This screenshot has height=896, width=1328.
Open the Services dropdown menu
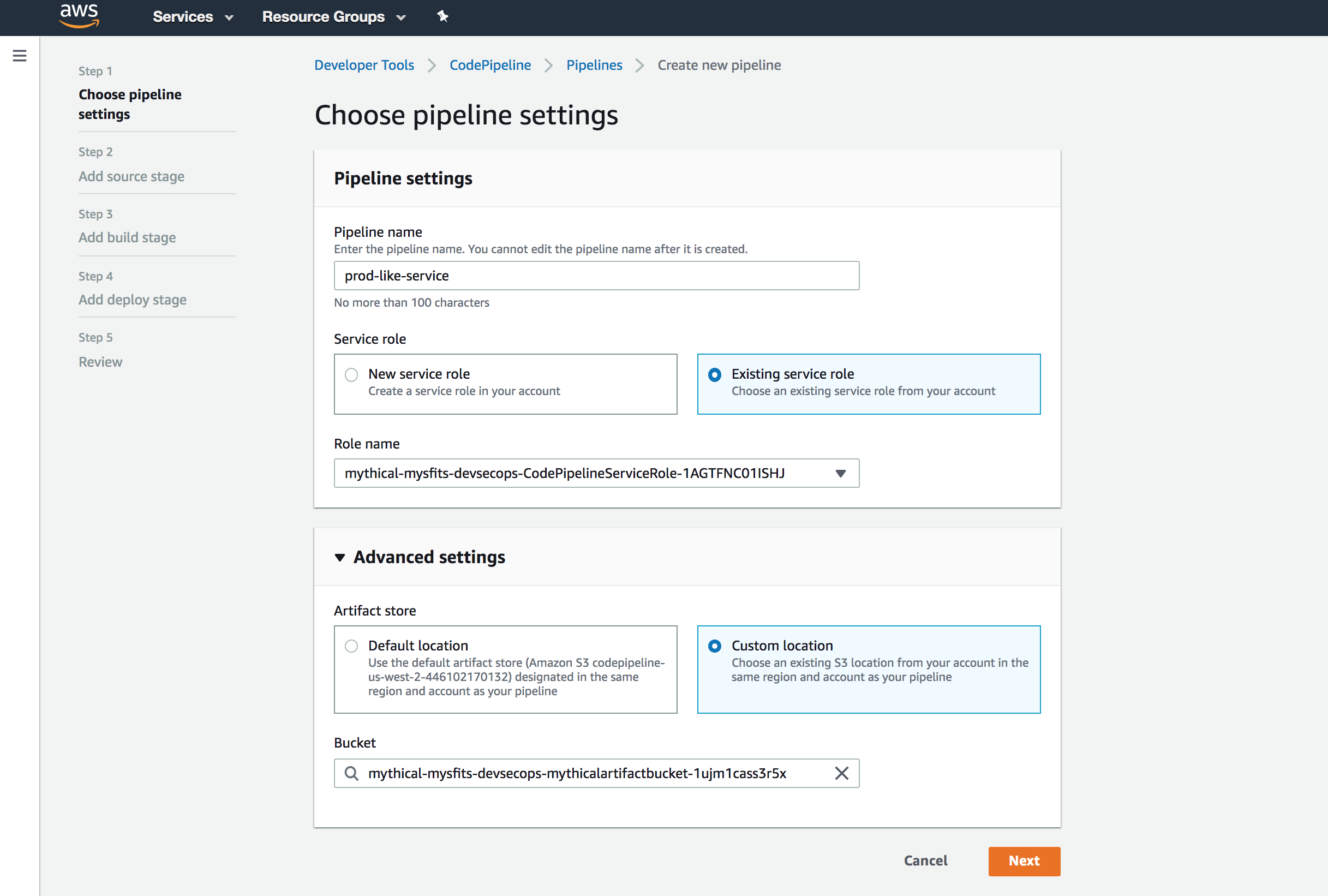[193, 17]
